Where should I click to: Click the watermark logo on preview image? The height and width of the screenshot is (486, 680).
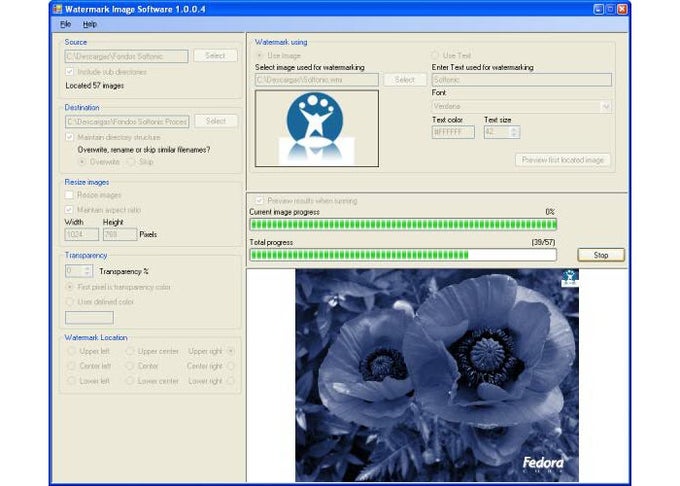coord(570,278)
